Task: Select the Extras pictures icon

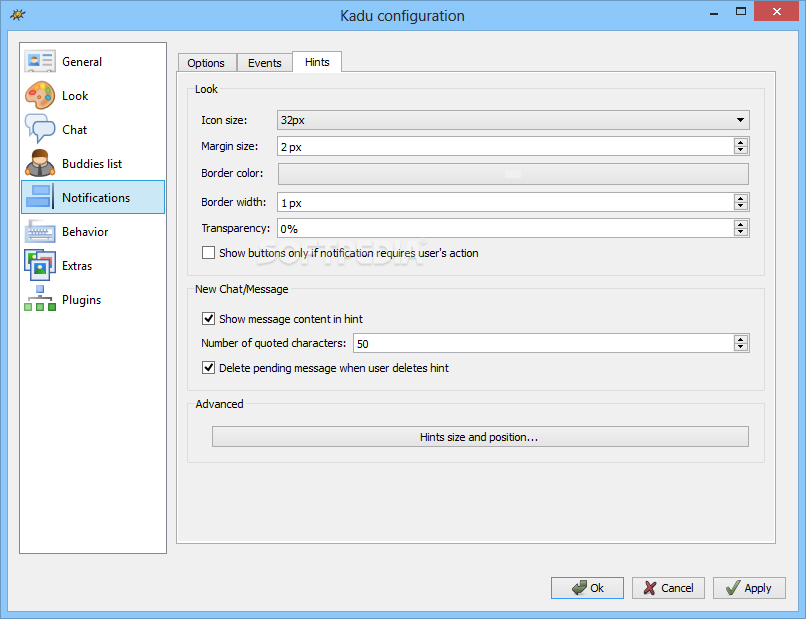Action: (x=40, y=265)
